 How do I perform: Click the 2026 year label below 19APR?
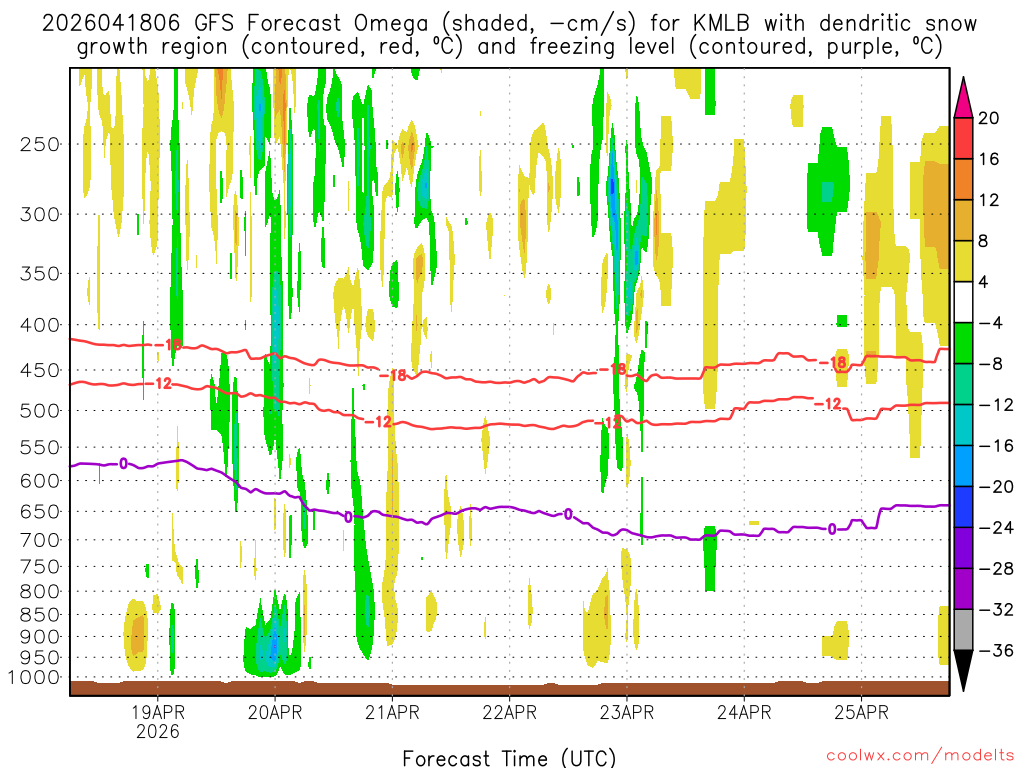(x=157, y=731)
